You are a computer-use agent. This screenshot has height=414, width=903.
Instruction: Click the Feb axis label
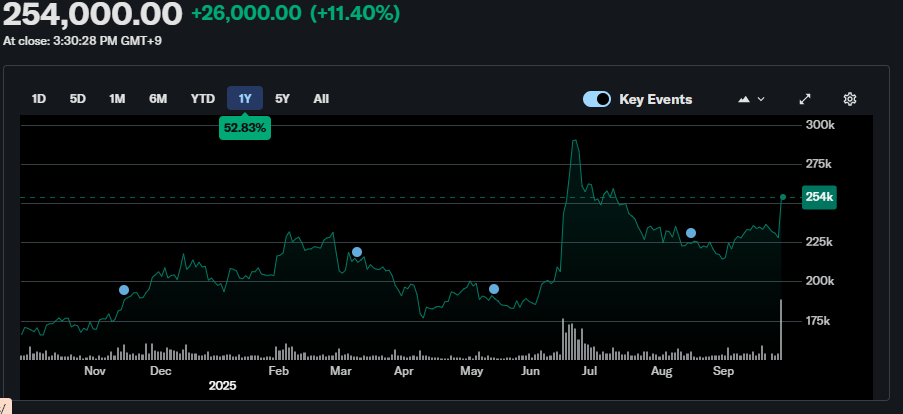pos(279,371)
